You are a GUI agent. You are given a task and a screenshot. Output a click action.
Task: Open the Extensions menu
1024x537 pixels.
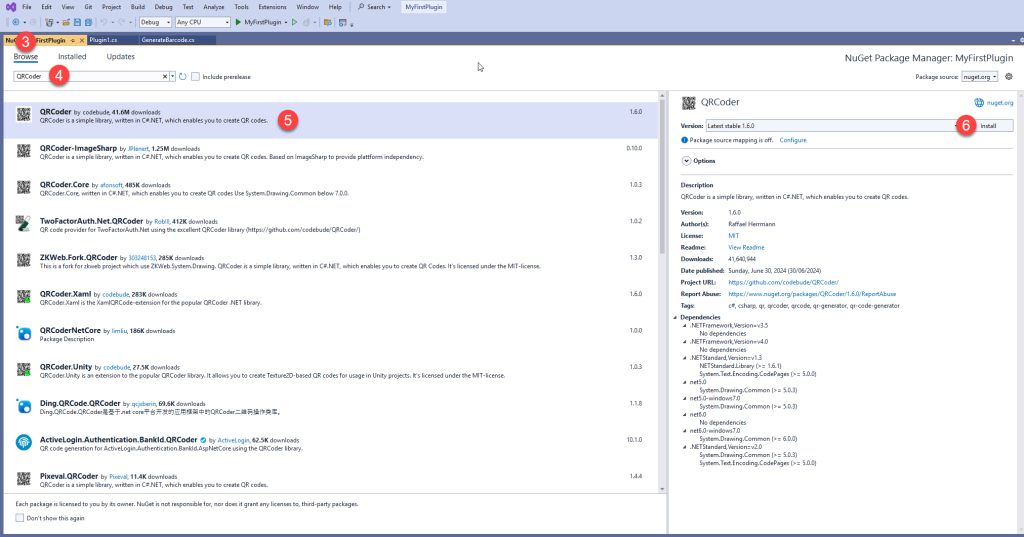272,7
